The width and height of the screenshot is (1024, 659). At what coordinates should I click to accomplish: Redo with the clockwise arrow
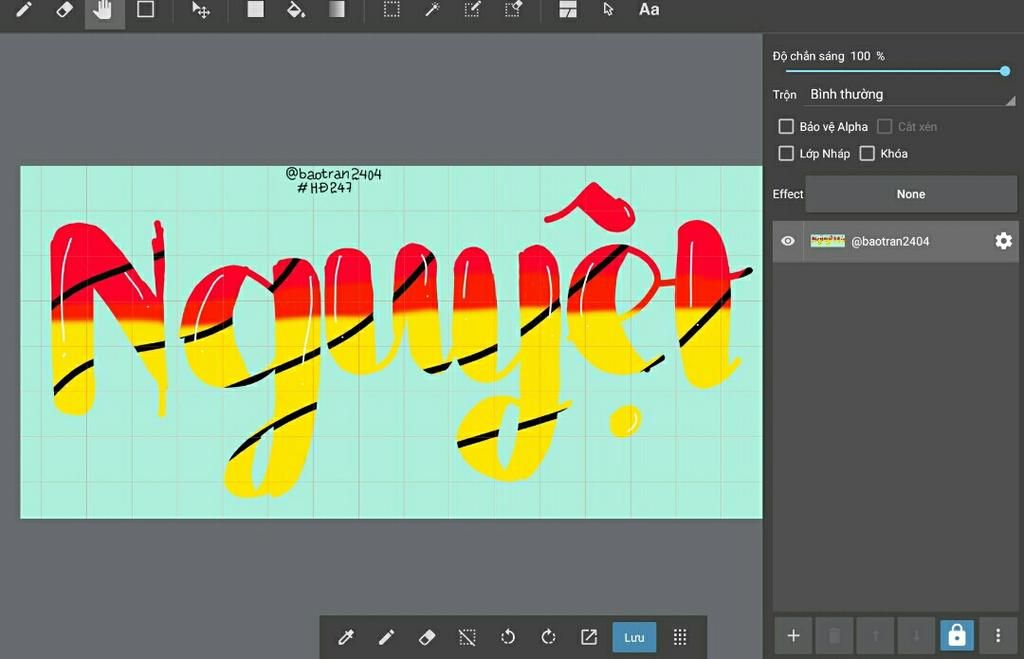pyautogui.click(x=549, y=637)
